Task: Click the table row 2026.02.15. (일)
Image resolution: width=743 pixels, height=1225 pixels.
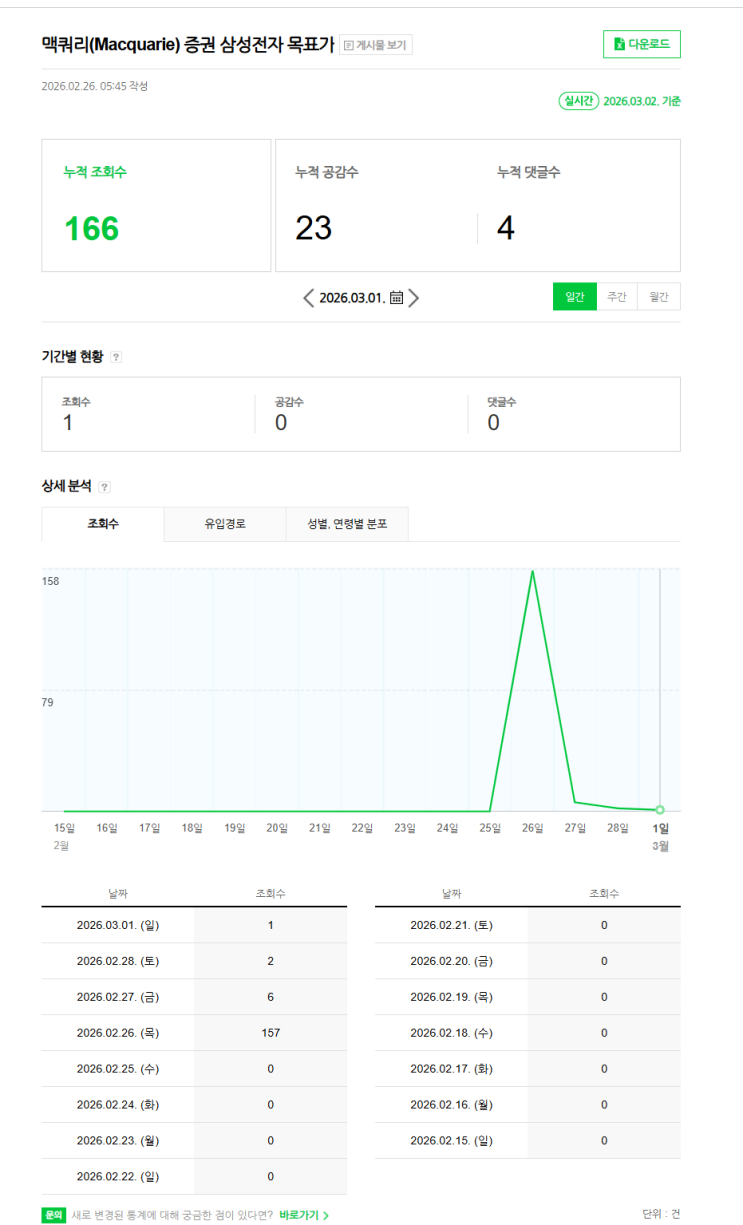Action: click(528, 1141)
